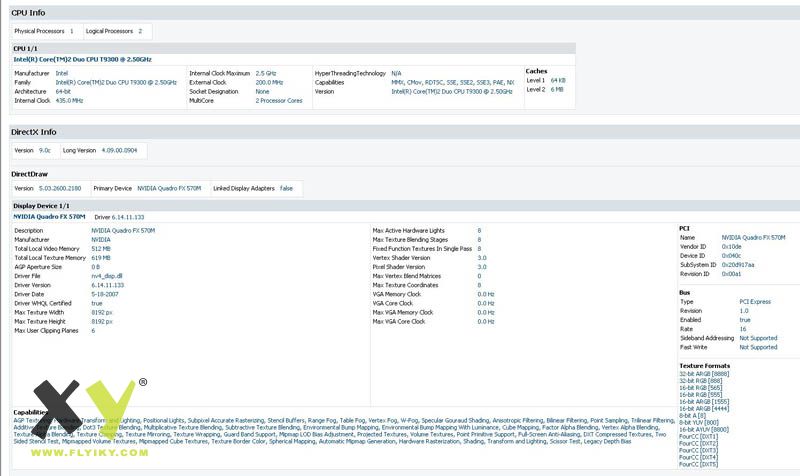Select the Pixel Shader Version value "3.0"

pos(482,267)
